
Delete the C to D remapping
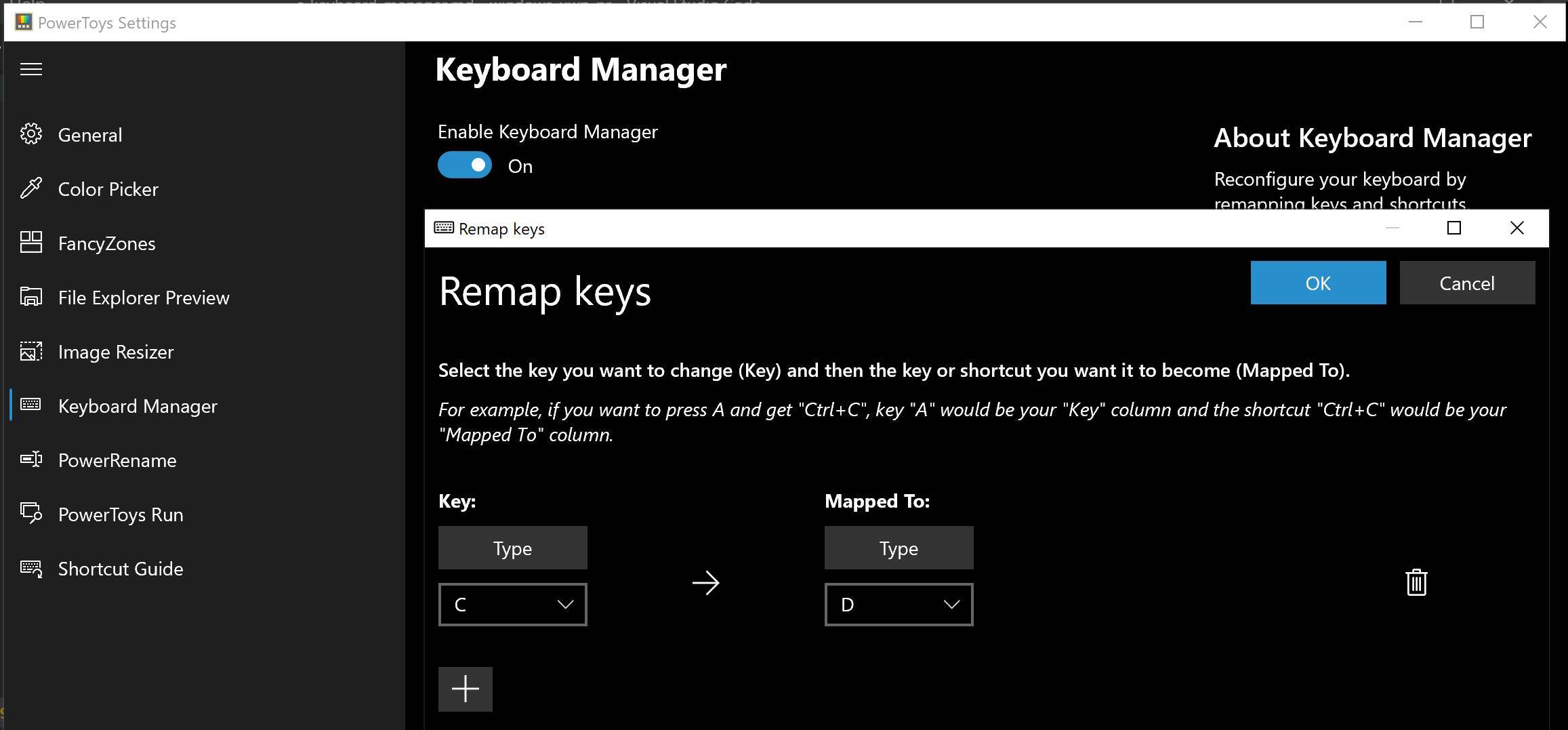pyautogui.click(x=1416, y=582)
